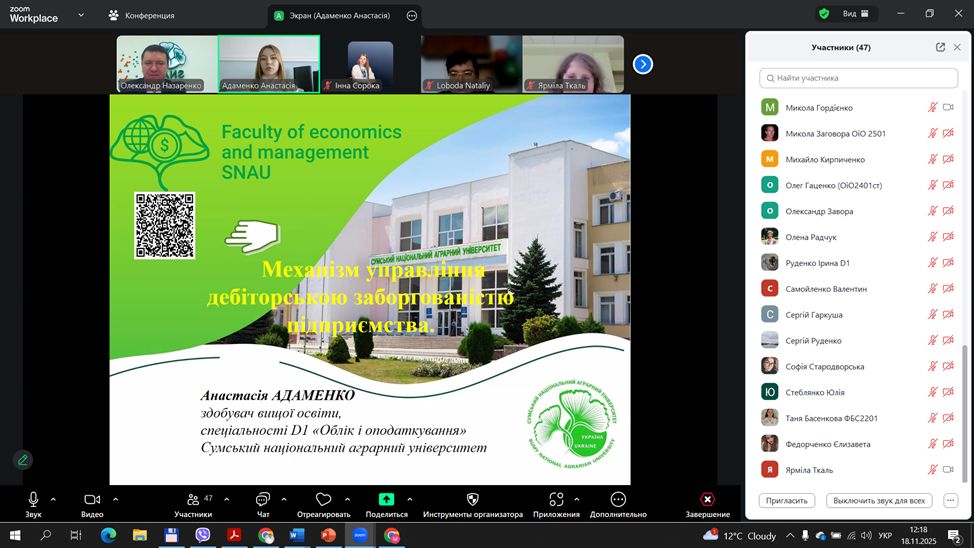Screen dimensions: 974x548
Task: Expand the audio options arrow beside Звук
Action: 54,498
